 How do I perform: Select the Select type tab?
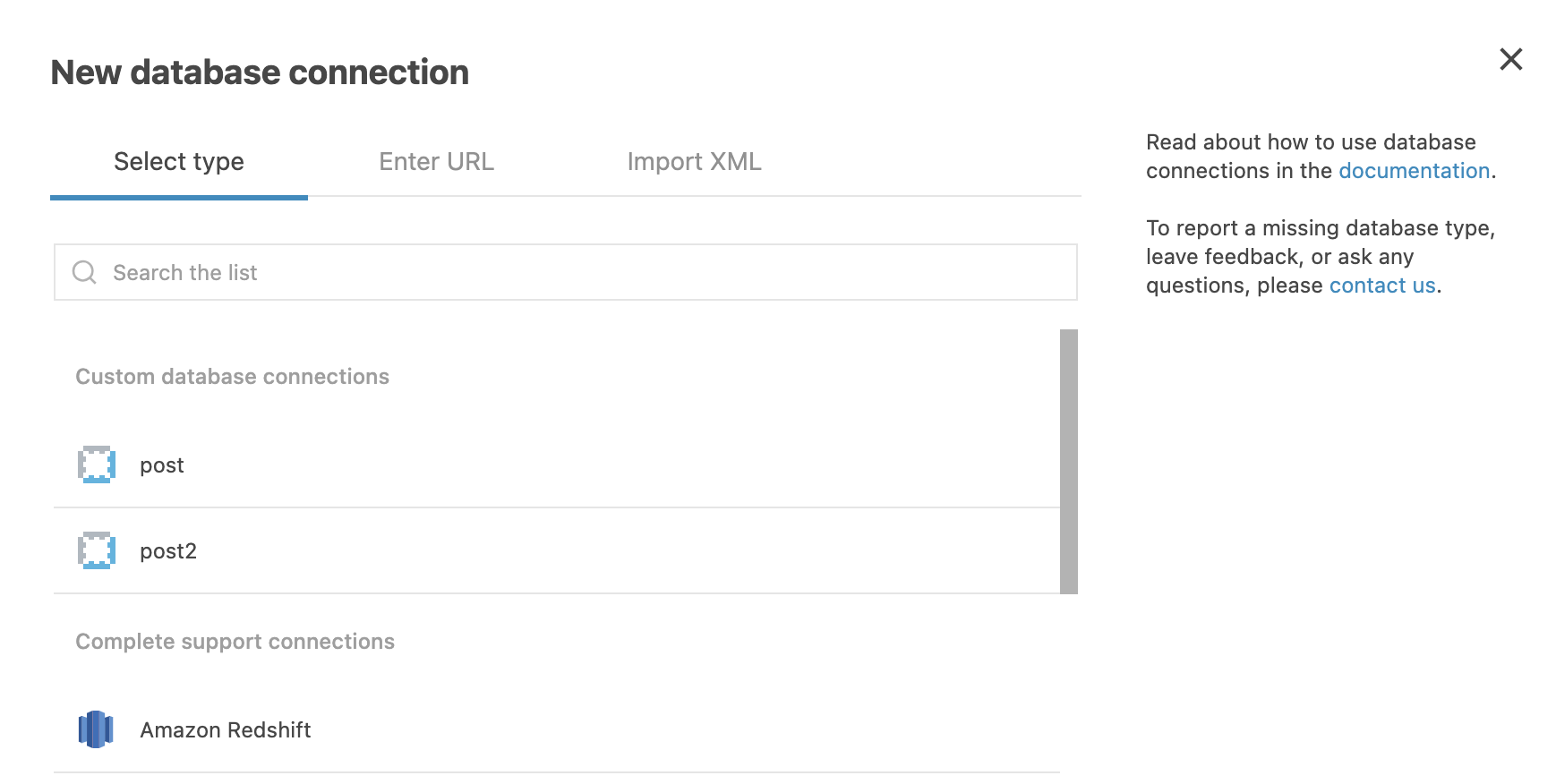coord(178,161)
